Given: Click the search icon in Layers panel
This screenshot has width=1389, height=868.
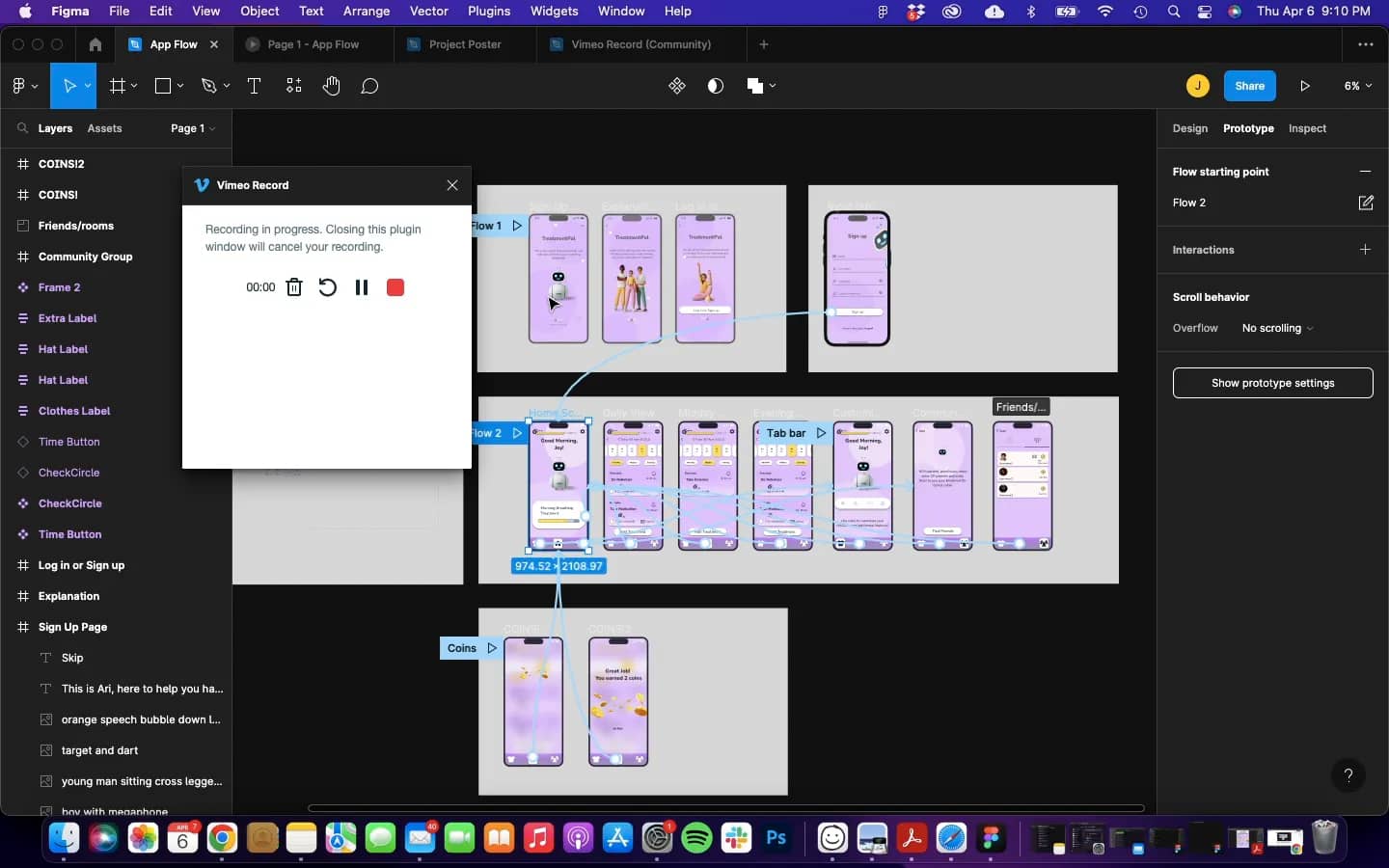Looking at the screenshot, I should click(22, 128).
